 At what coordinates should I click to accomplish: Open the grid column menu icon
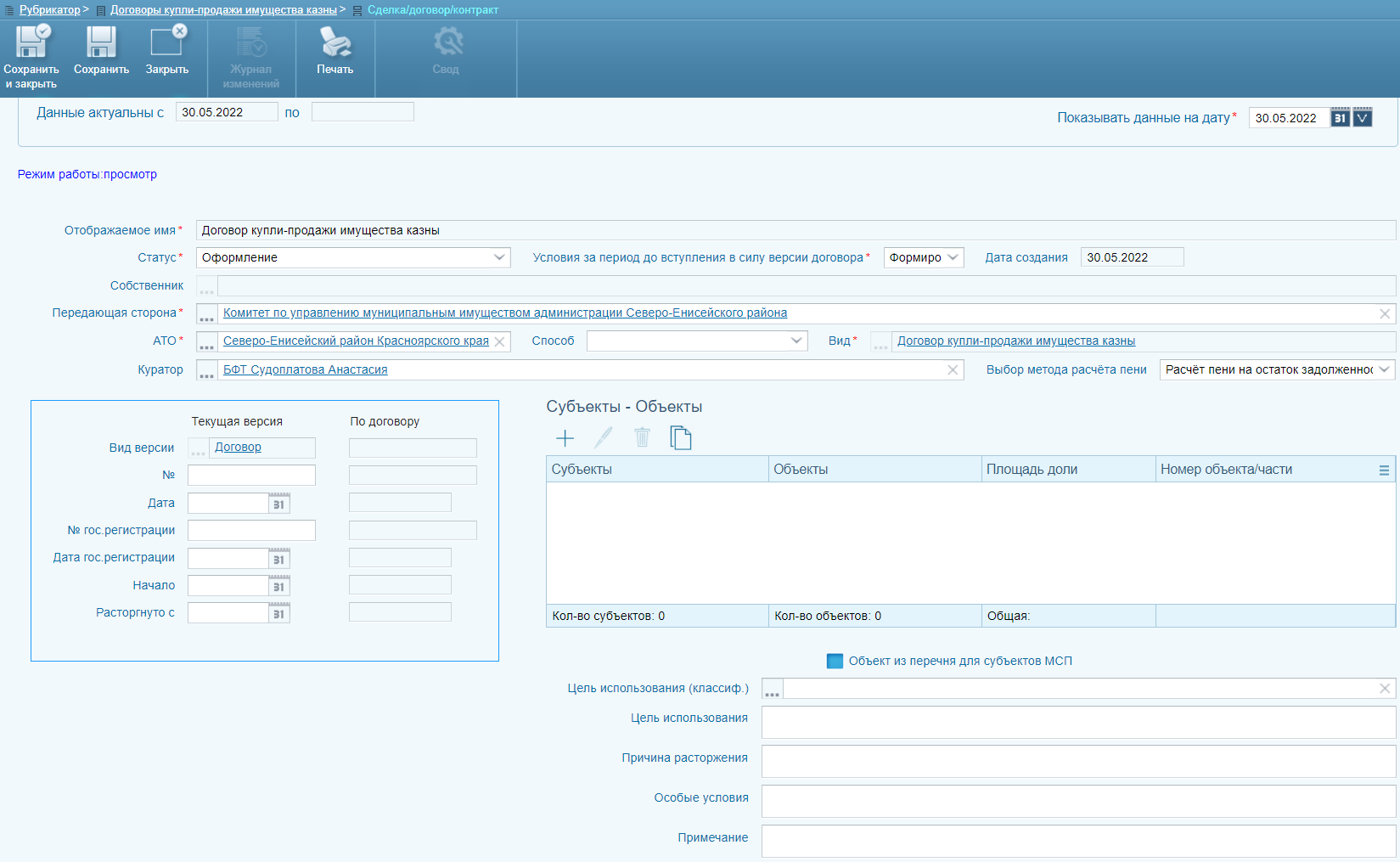click(1384, 470)
